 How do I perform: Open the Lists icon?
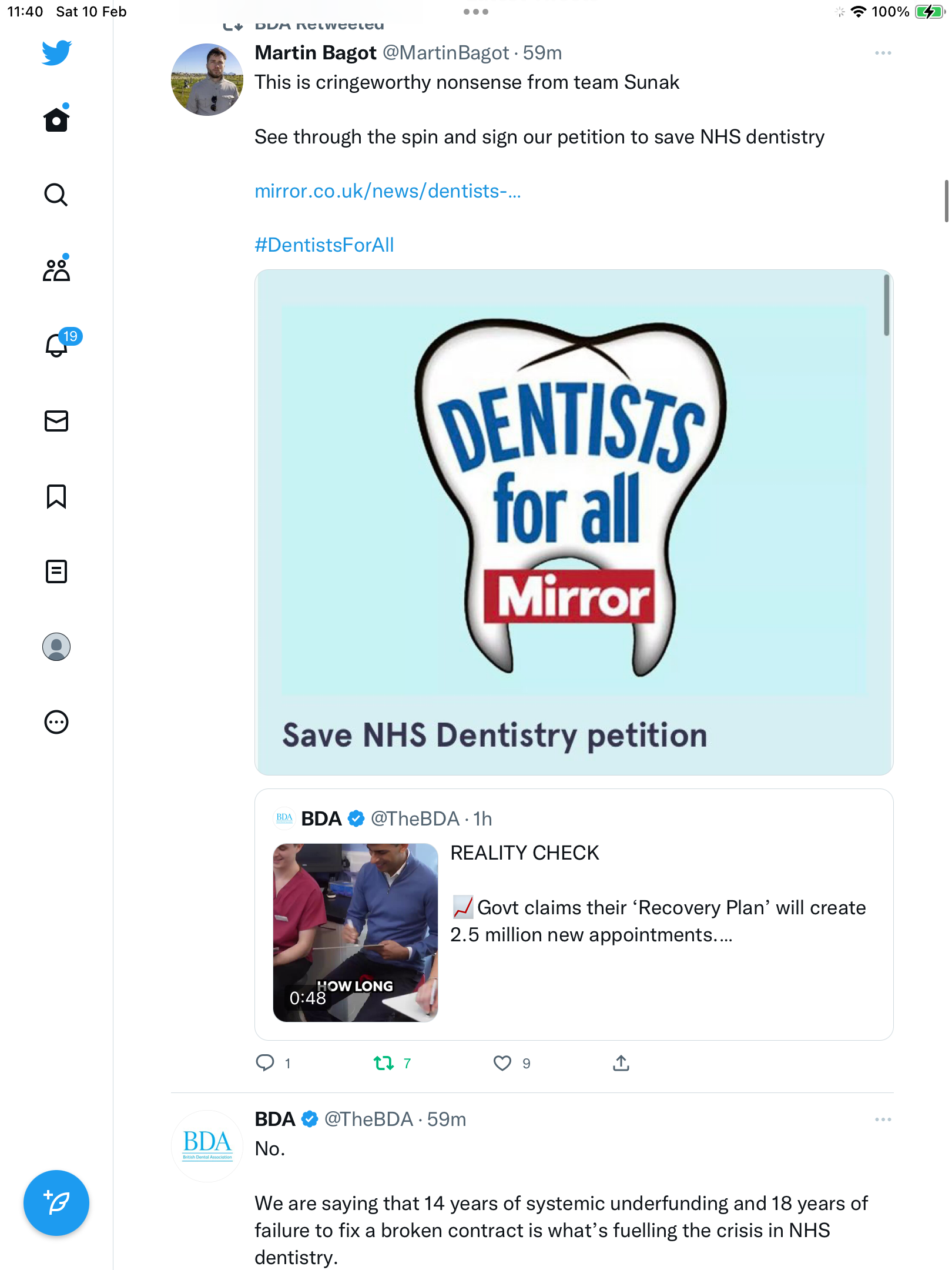(56, 571)
